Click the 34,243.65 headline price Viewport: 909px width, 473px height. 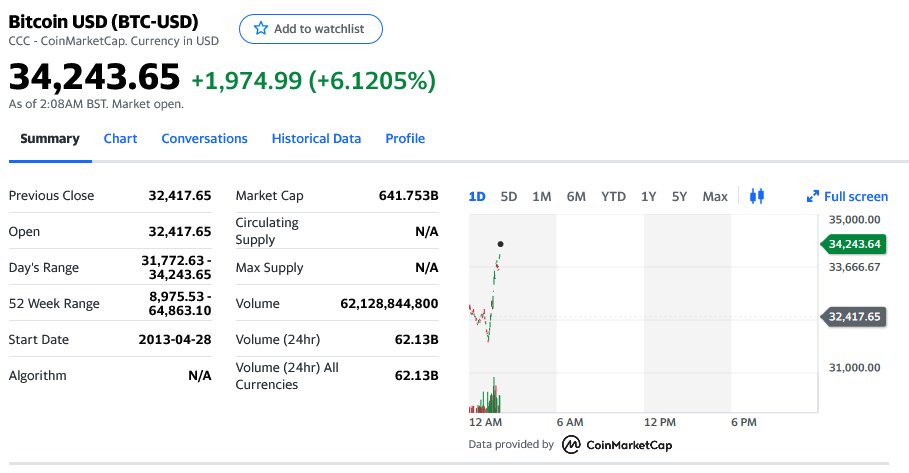tap(94, 77)
